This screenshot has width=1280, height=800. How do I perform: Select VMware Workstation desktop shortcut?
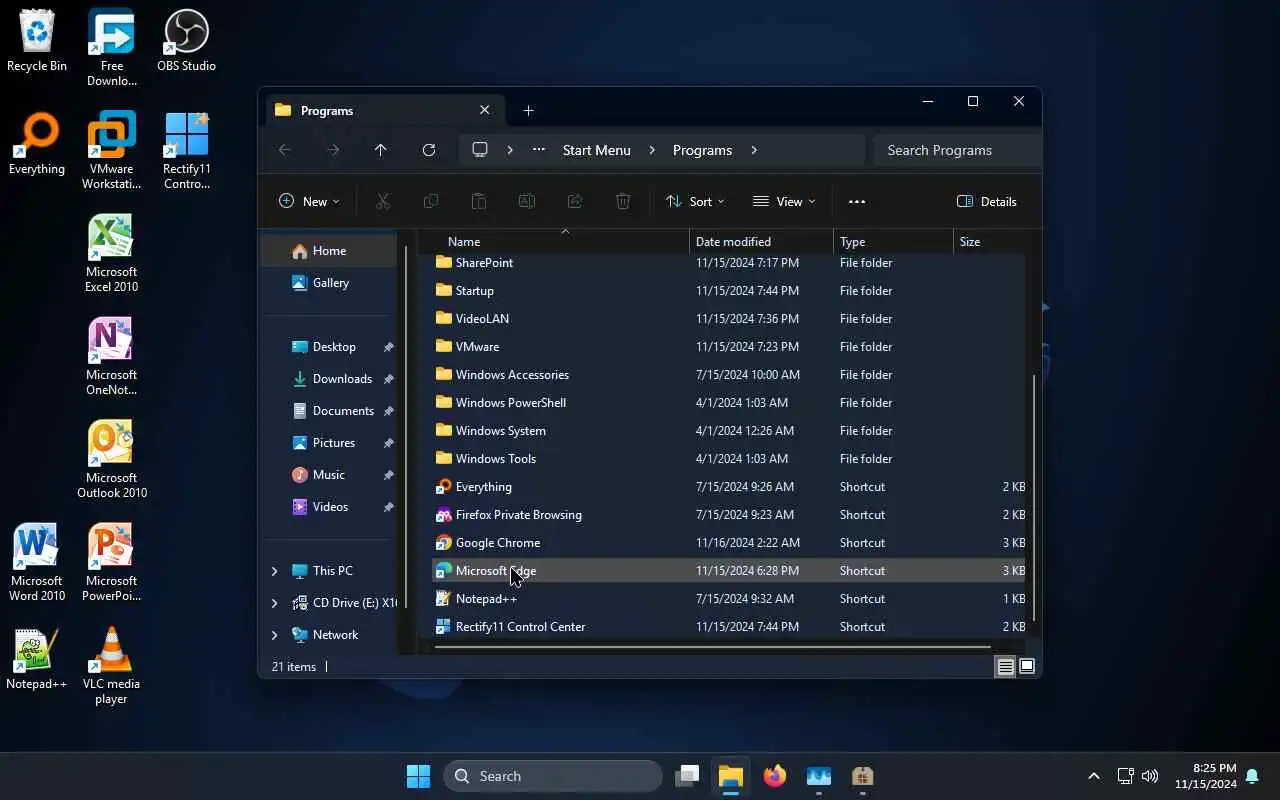[x=112, y=150]
